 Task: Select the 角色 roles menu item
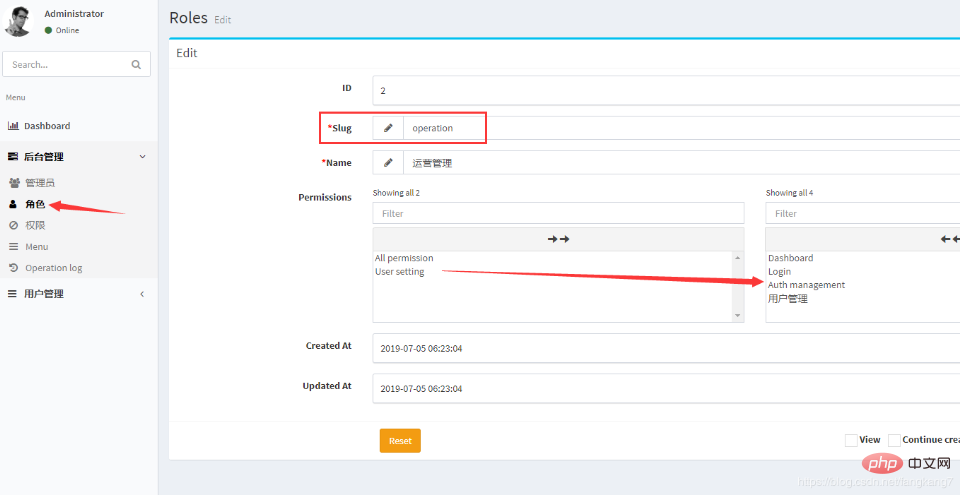click(x=35, y=204)
